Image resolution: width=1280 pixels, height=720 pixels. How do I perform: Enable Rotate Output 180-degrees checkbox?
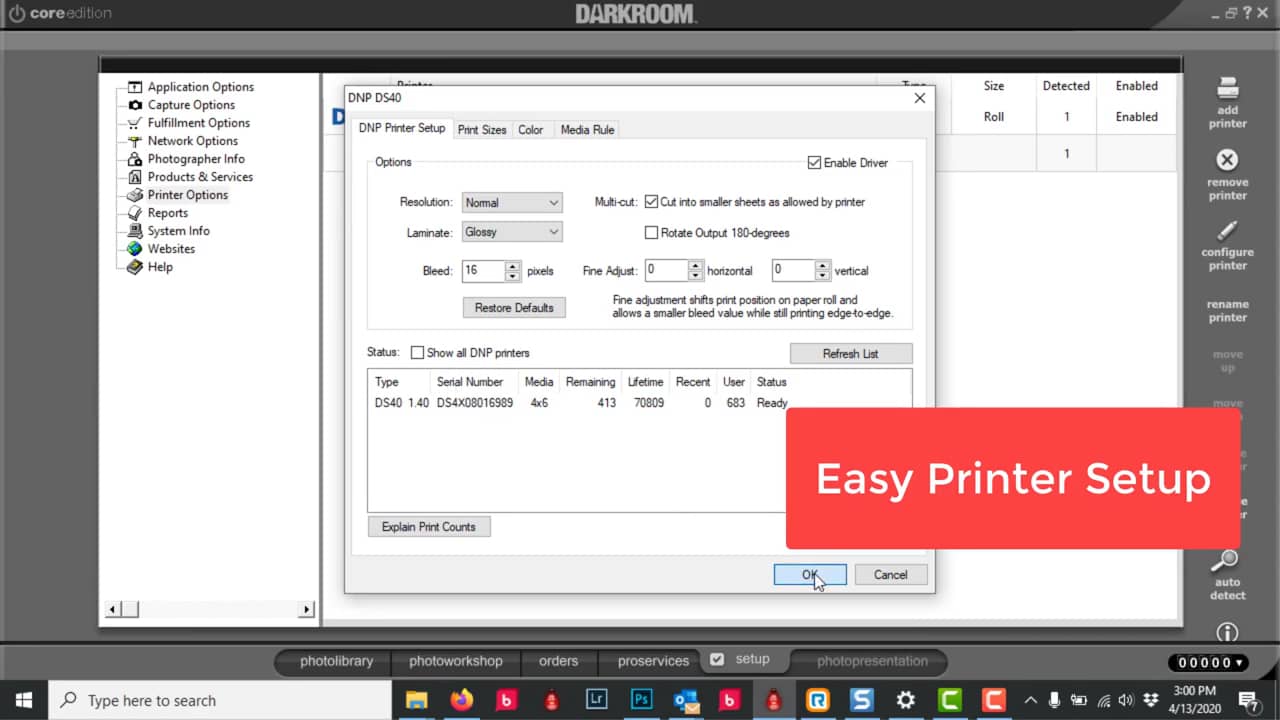(x=652, y=233)
